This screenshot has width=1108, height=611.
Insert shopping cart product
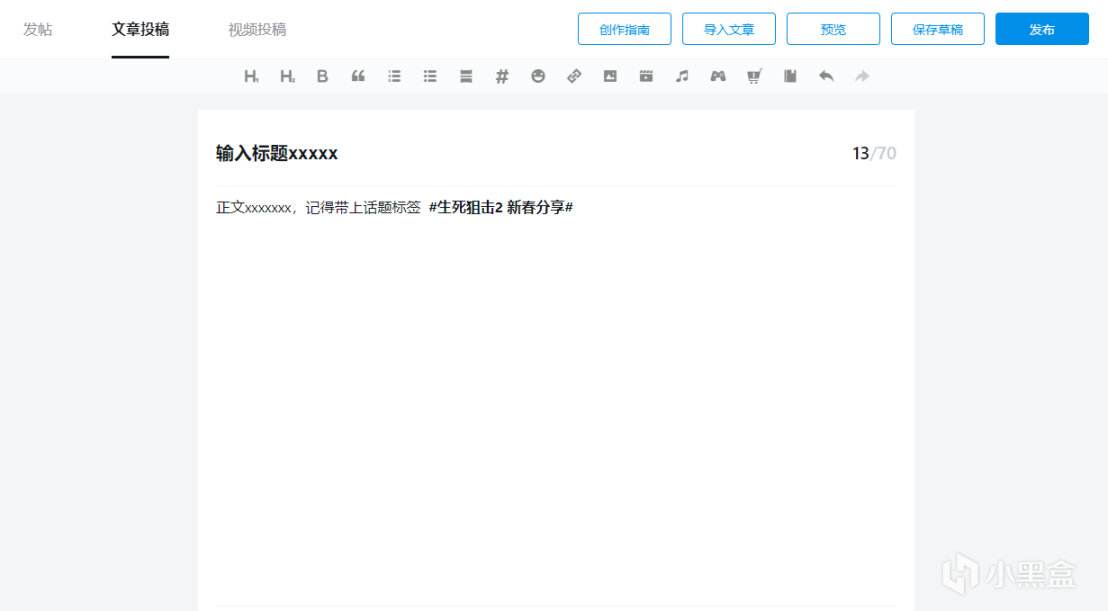pos(754,76)
